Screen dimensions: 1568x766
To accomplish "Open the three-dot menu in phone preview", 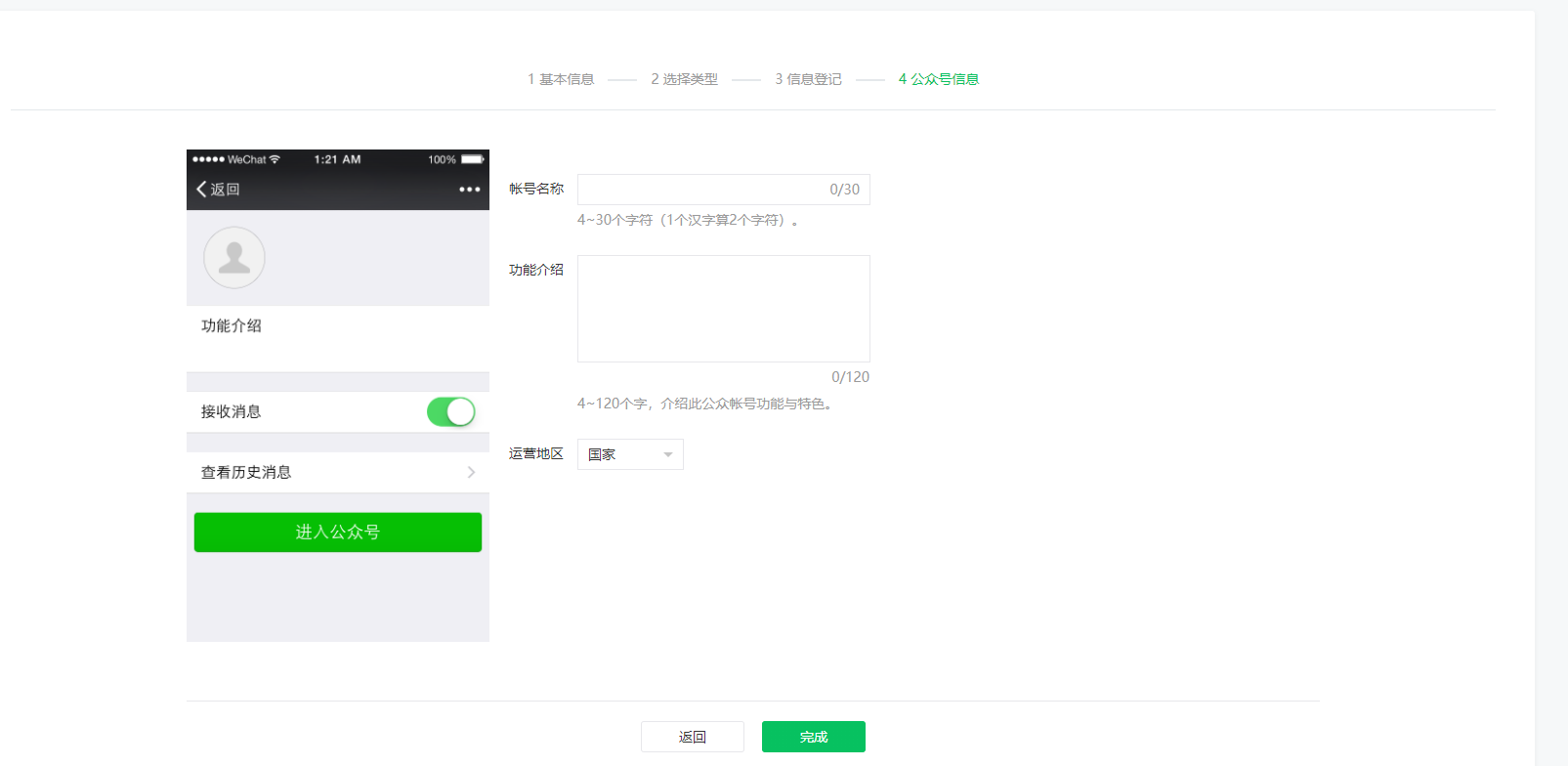I will click(470, 190).
